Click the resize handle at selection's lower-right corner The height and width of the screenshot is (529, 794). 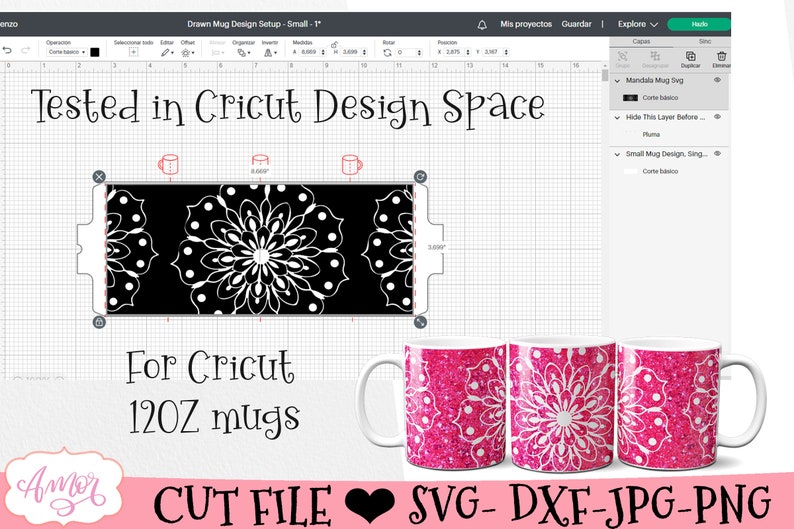click(420, 322)
